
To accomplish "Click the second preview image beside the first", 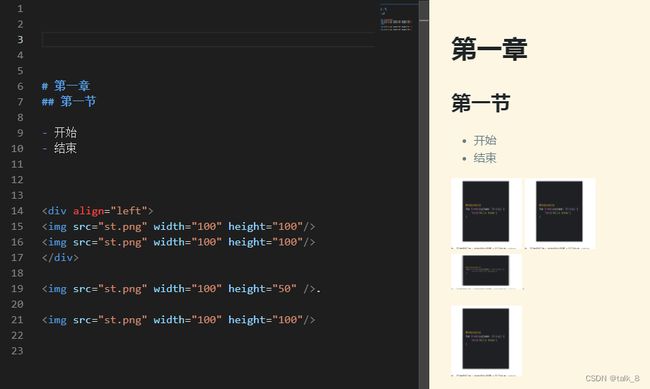I will point(560,214).
